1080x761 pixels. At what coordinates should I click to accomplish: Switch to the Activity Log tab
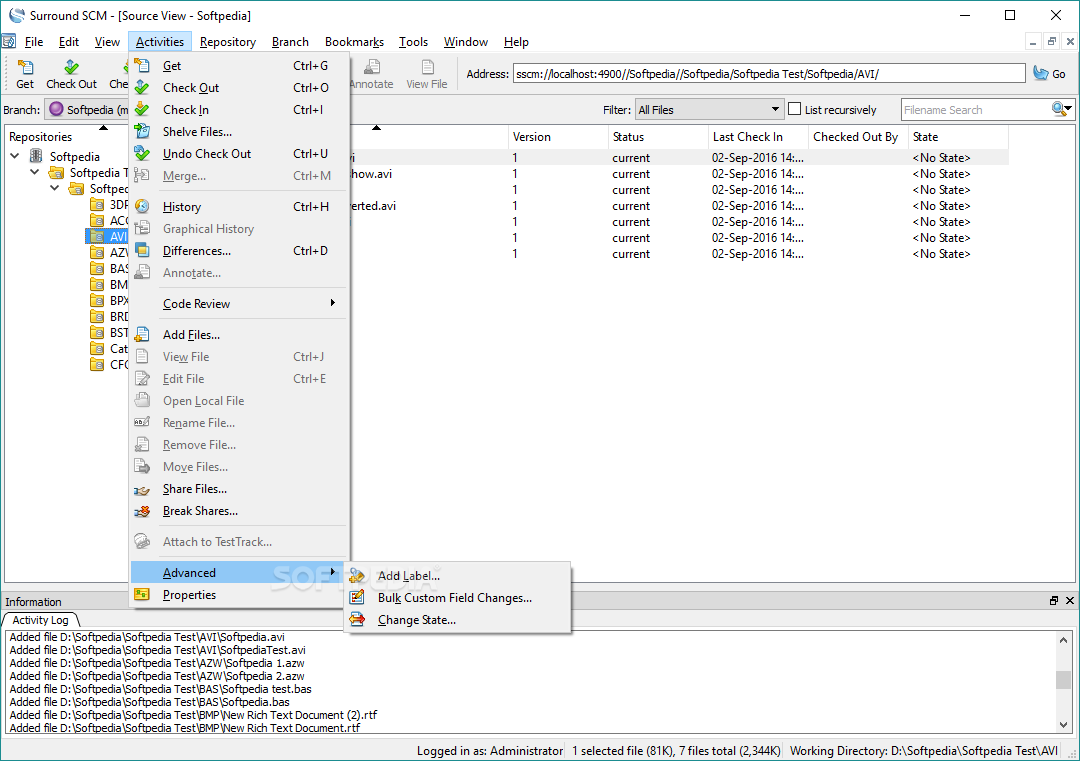pyautogui.click(x=41, y=620)
